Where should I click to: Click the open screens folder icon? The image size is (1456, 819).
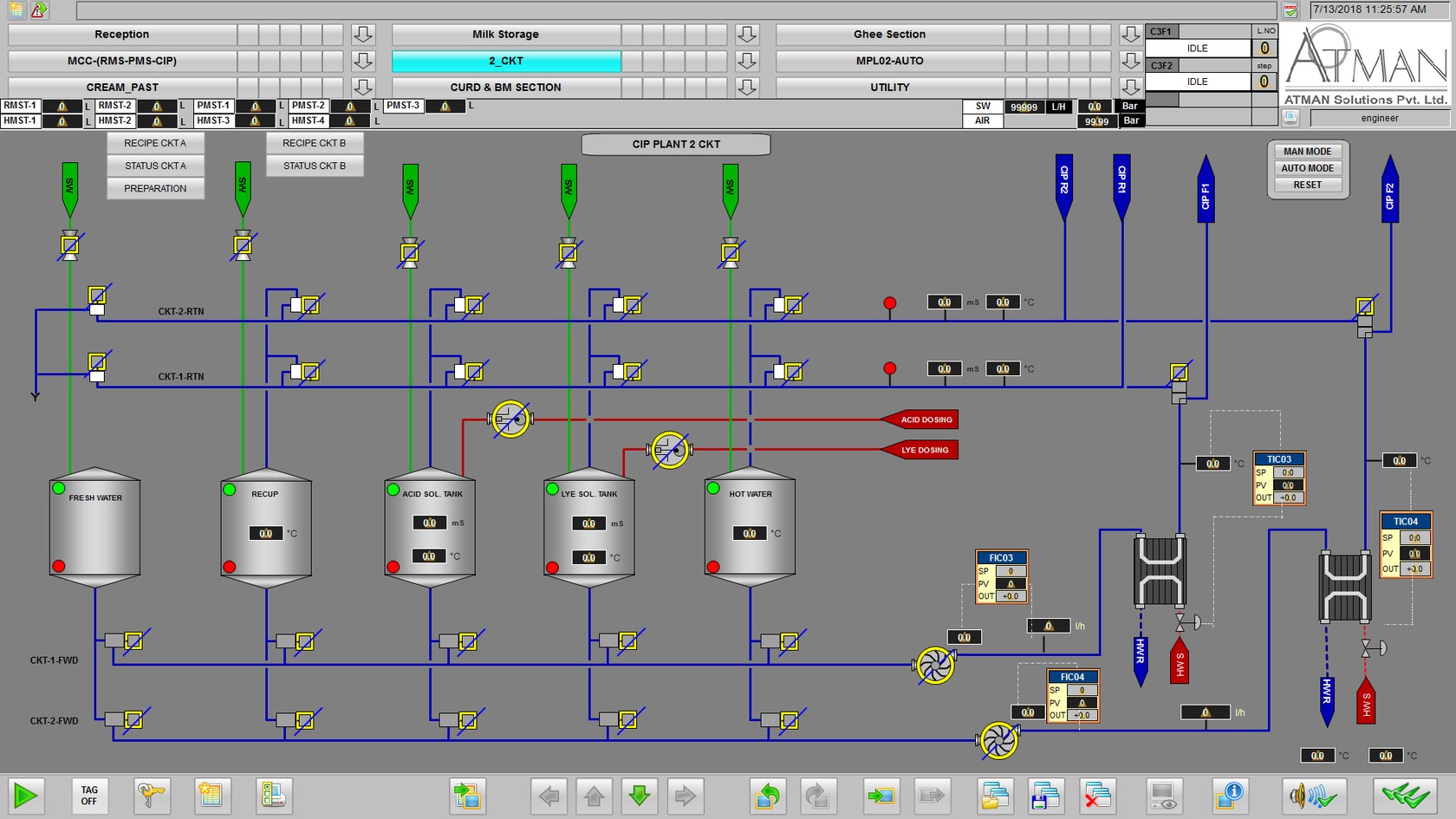coord(995,796)
